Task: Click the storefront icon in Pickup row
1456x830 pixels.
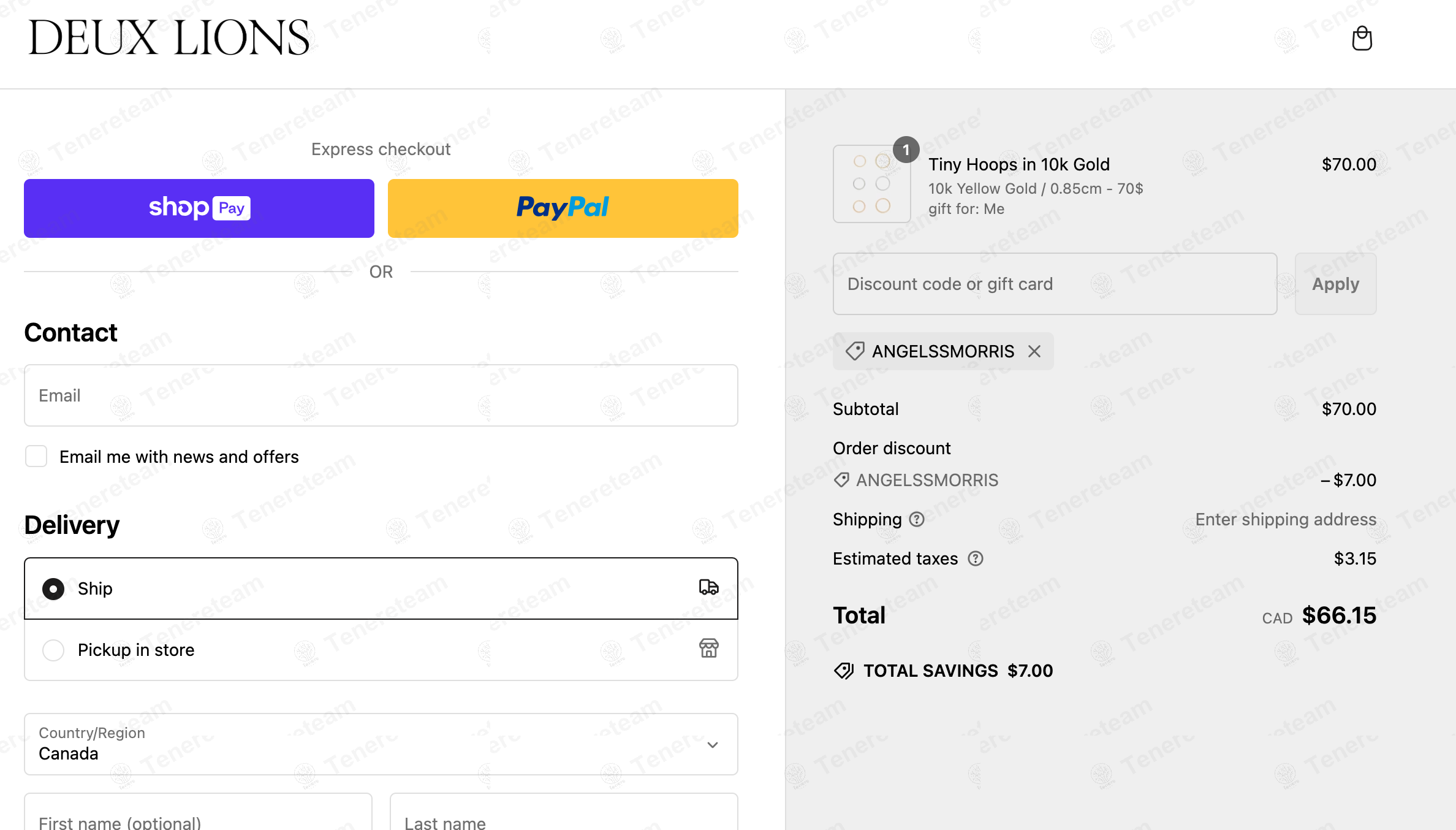Action: tap(709, 648)
